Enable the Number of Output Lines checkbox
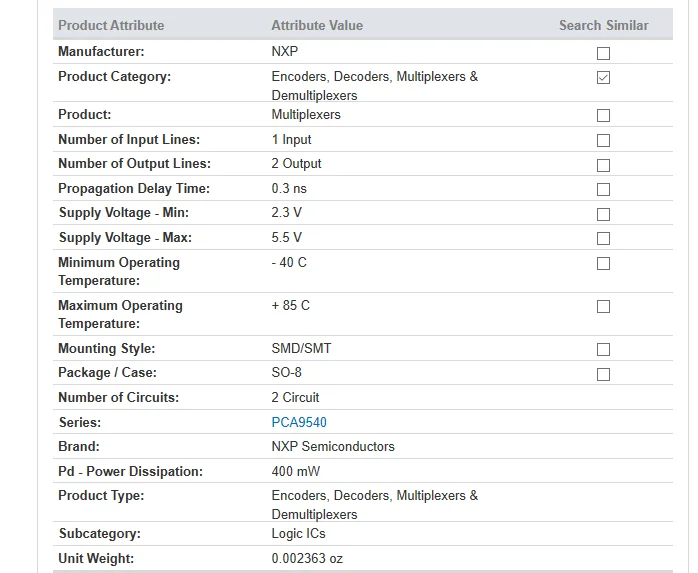The height and width of the screenshot is (573, 698). [x=603, y=166]
